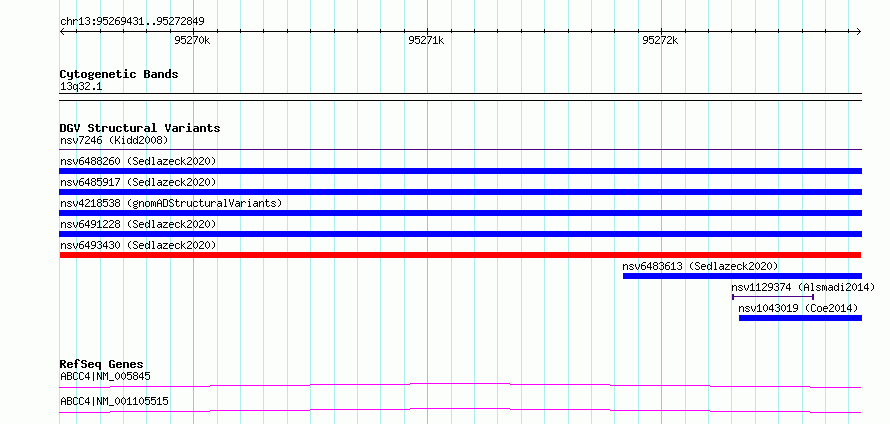This screenshot has width=890, height=424.
Task: Select the nsv6491228 blue variant bar
Action: (460, 234)
